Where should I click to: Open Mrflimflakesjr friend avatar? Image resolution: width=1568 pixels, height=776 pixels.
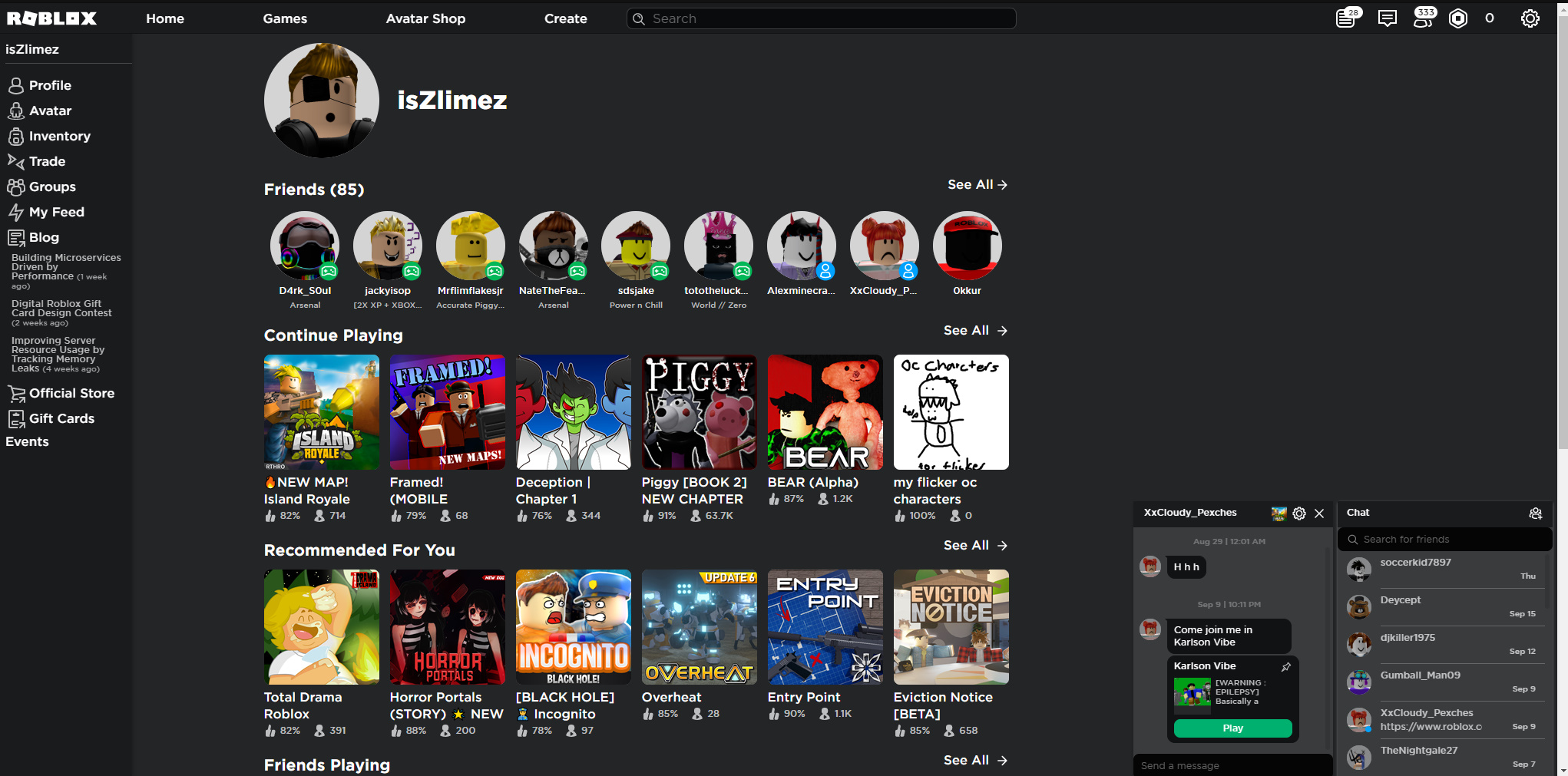pyautogui.click(x=471, y=246)
